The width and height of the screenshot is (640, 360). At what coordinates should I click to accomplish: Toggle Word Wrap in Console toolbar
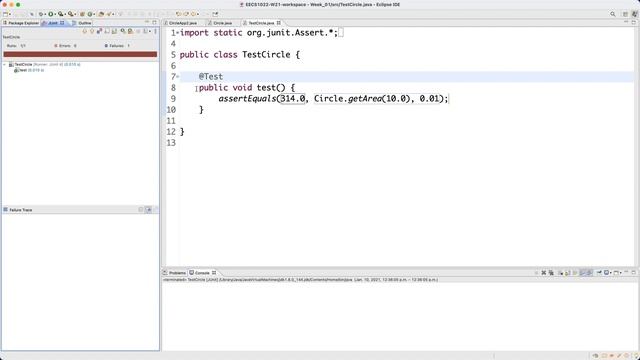coord(575,273)
